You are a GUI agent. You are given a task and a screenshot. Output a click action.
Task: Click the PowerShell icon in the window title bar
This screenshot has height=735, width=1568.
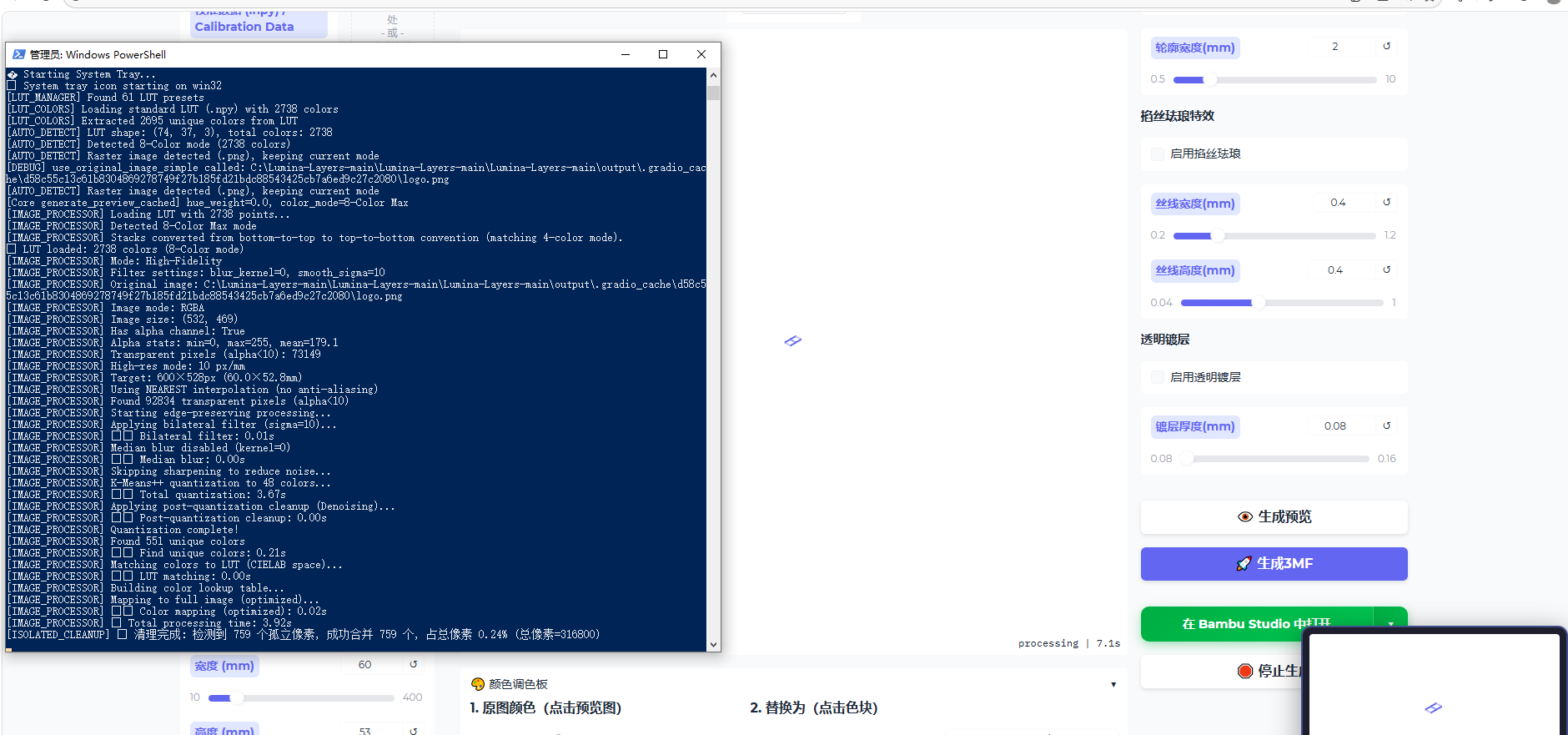18,54
